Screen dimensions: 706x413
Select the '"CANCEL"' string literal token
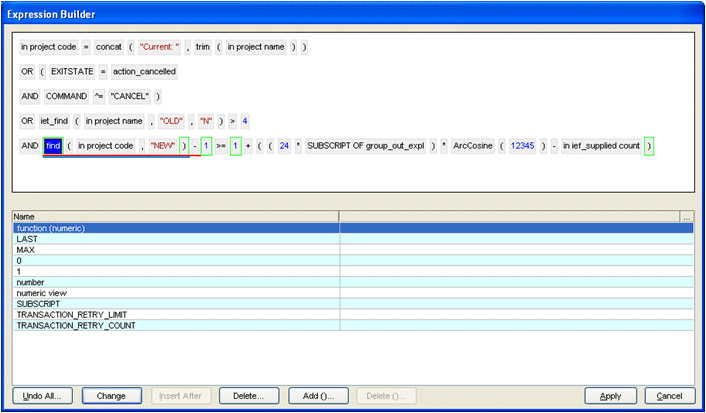(129, 97)
